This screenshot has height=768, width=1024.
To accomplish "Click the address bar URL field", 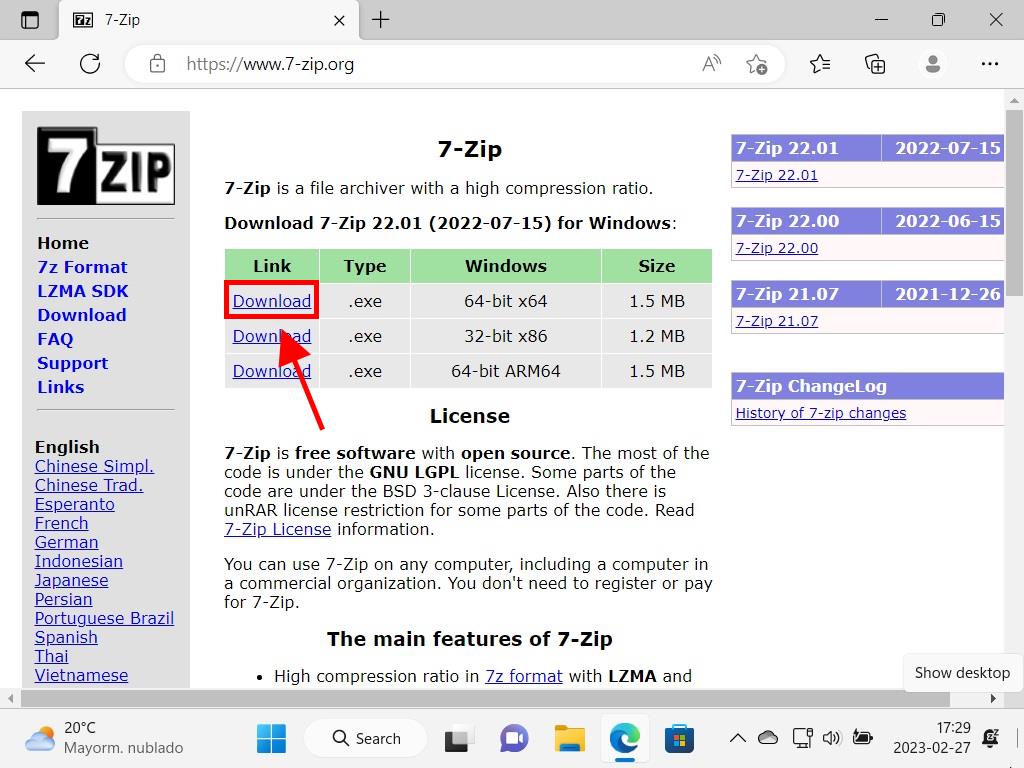I will click(420, 64).
